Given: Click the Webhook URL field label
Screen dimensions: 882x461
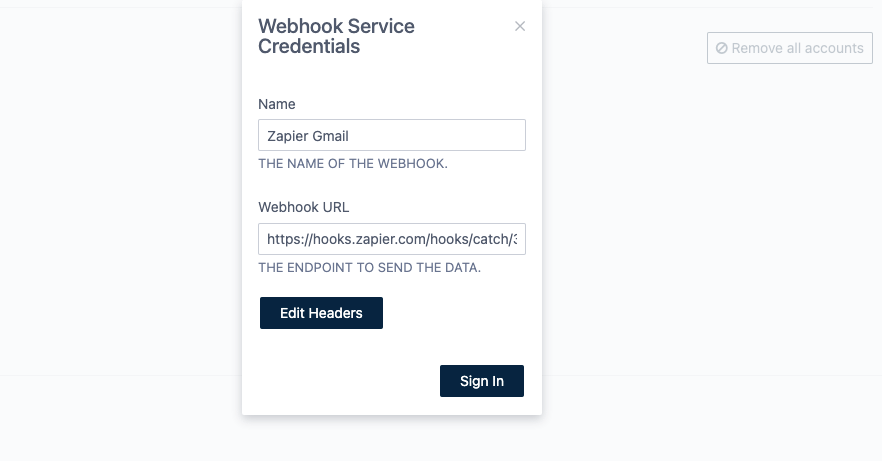Looking at the screenshot, I should click(304, 207).
